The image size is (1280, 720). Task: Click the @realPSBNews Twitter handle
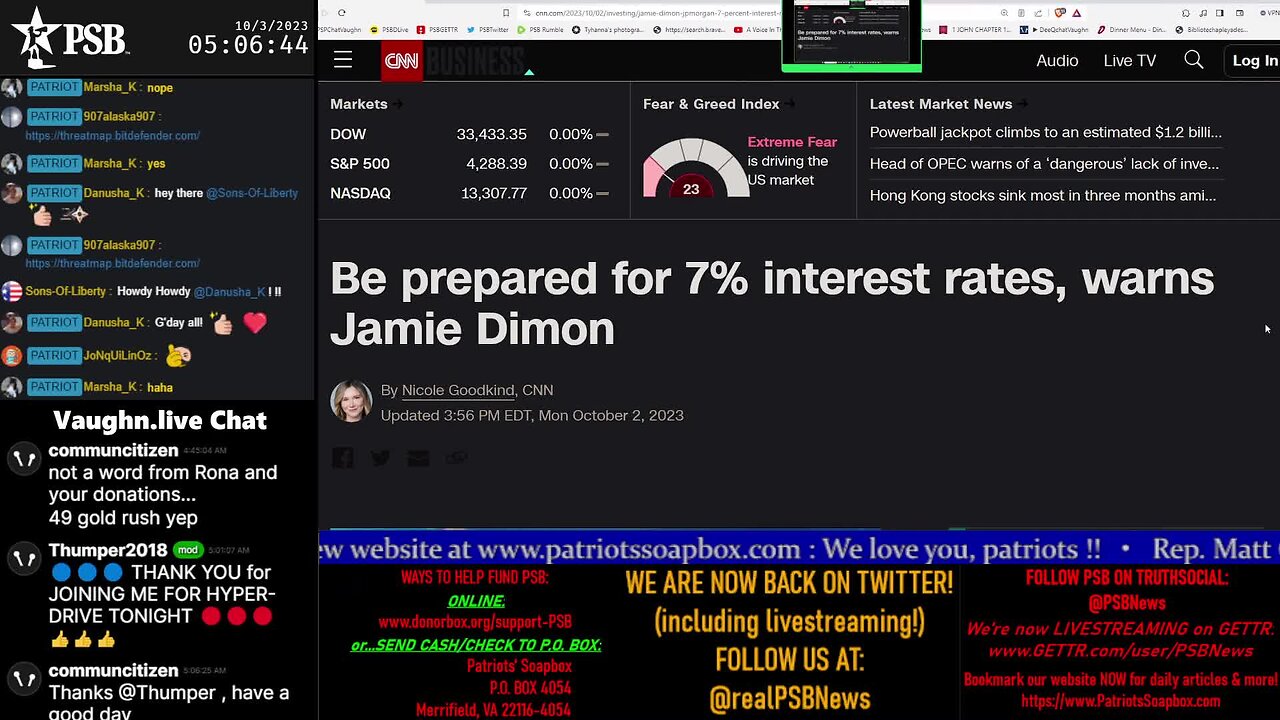pyautogui.click(x=789, y=698)
